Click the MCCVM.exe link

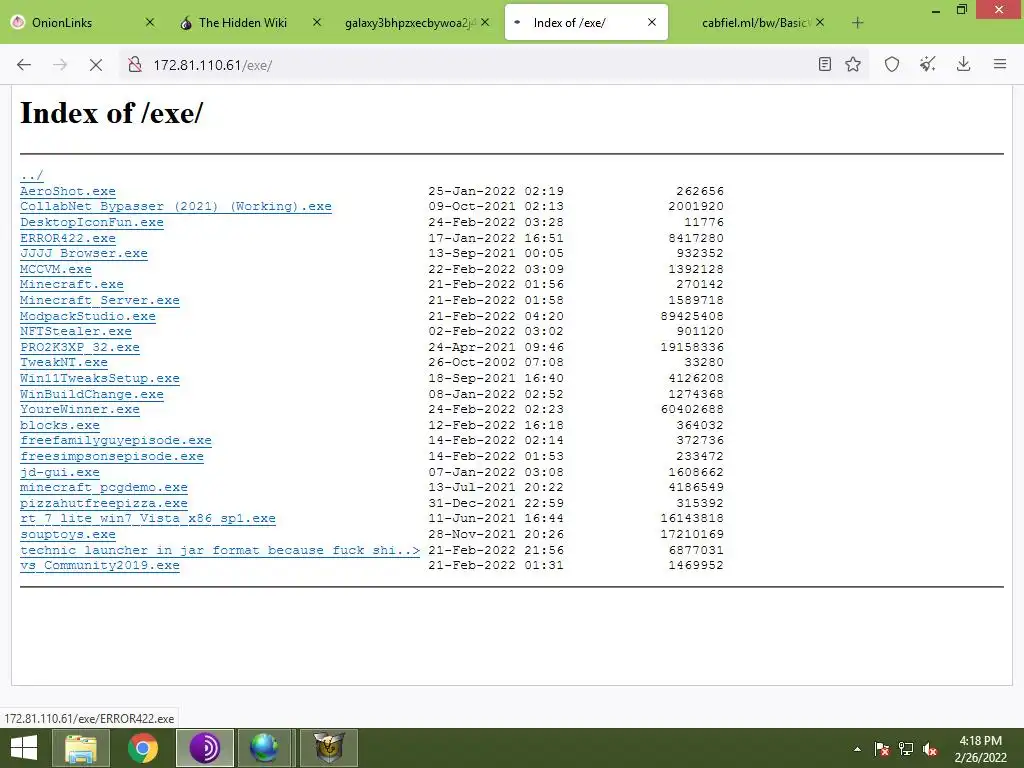pos(56,269)
